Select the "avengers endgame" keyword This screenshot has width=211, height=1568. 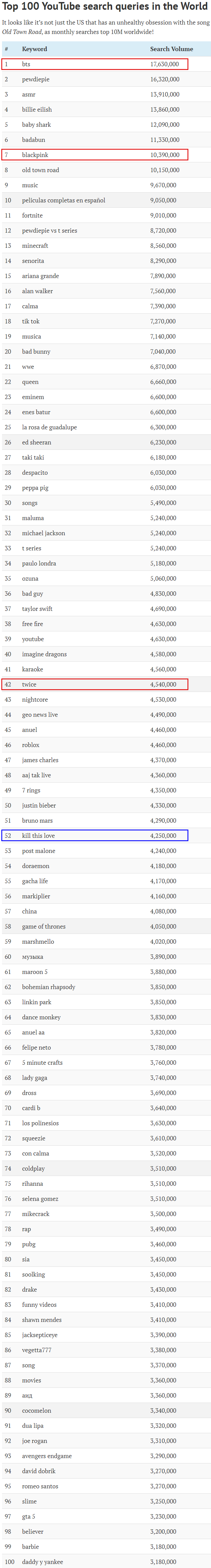coord(47,1456)
